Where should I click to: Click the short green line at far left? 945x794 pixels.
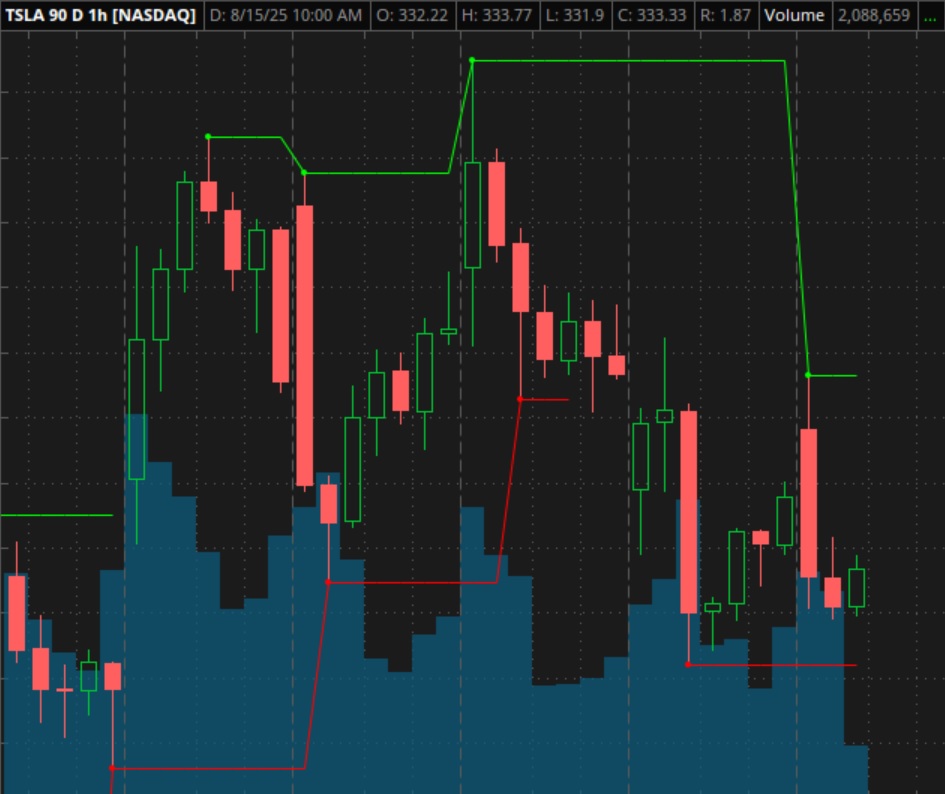[x=56, y=515]
